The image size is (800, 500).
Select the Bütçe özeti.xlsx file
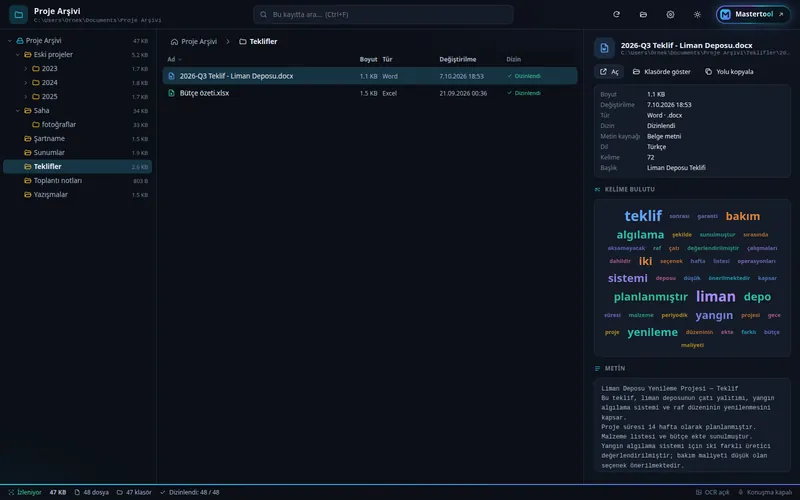(370, 93)
